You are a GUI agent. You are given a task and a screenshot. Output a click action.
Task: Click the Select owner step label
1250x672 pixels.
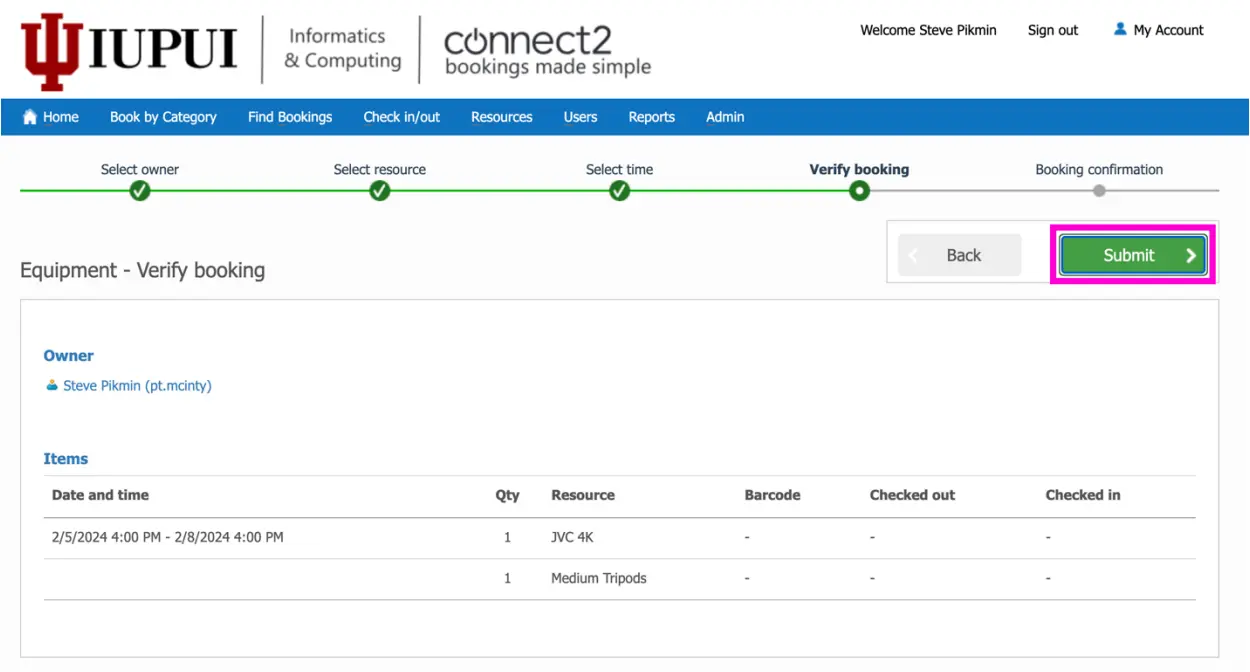[140, 169]
